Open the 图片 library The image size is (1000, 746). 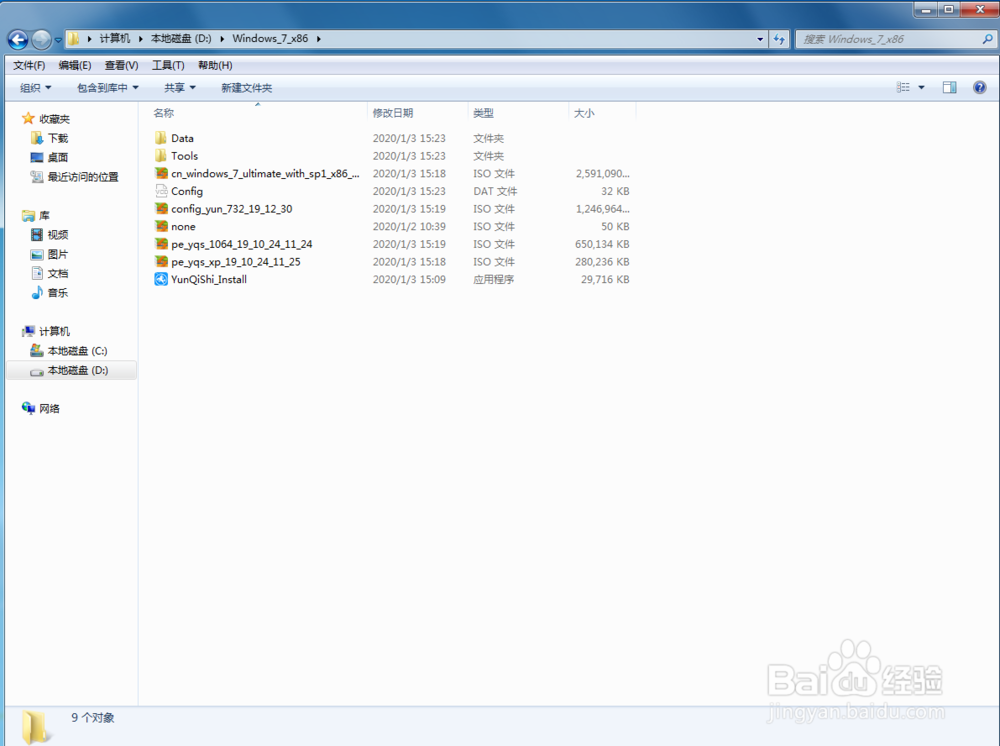(57, 254)
